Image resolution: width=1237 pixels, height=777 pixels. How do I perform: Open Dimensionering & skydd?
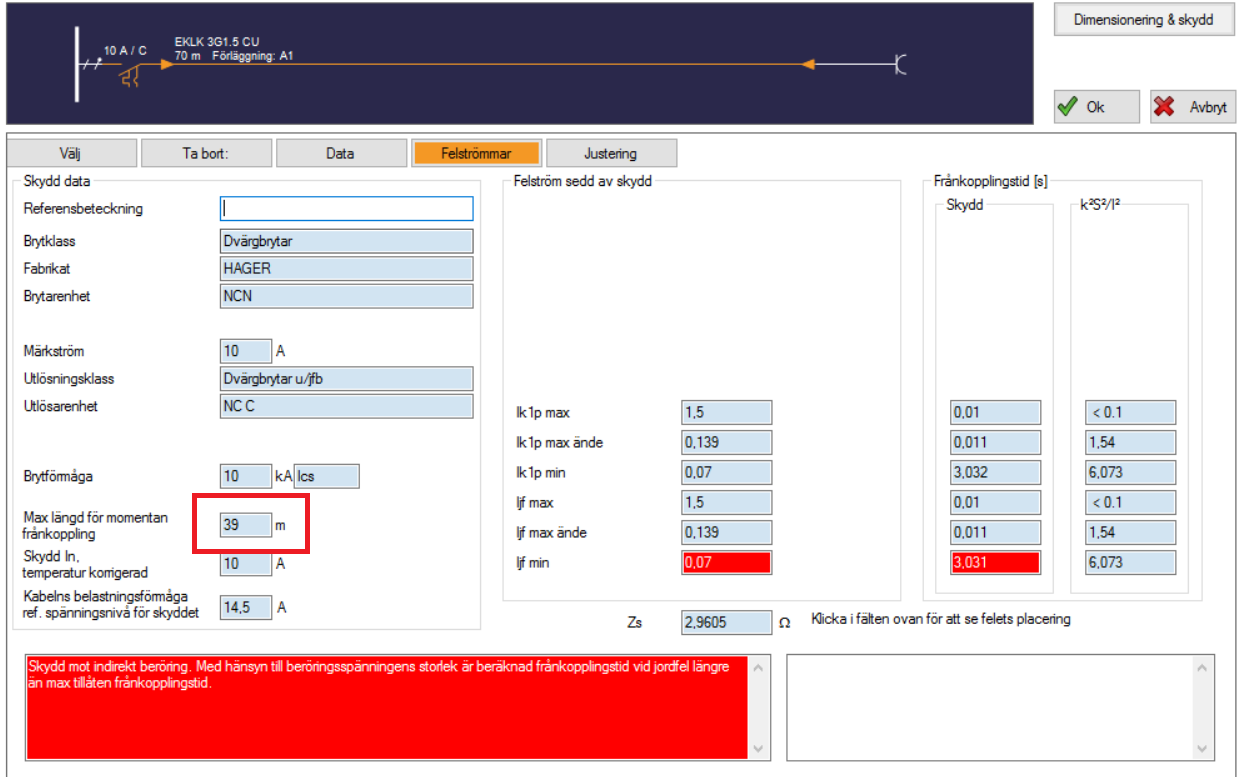point(1144,20)
